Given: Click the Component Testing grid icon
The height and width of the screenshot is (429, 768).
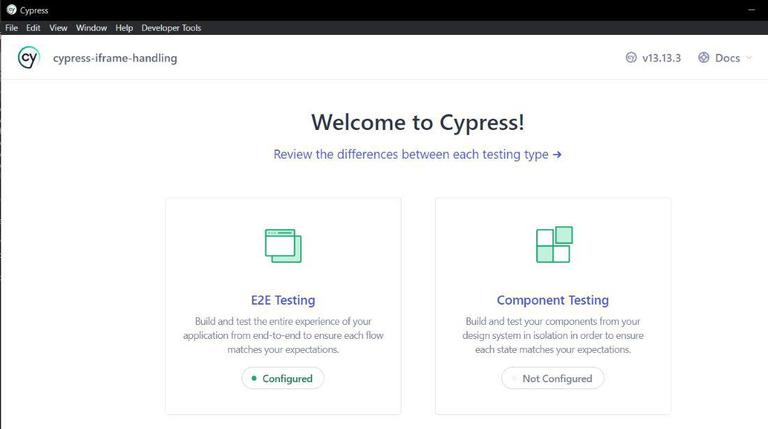Looking at the screenshot, I should [553, 245].
